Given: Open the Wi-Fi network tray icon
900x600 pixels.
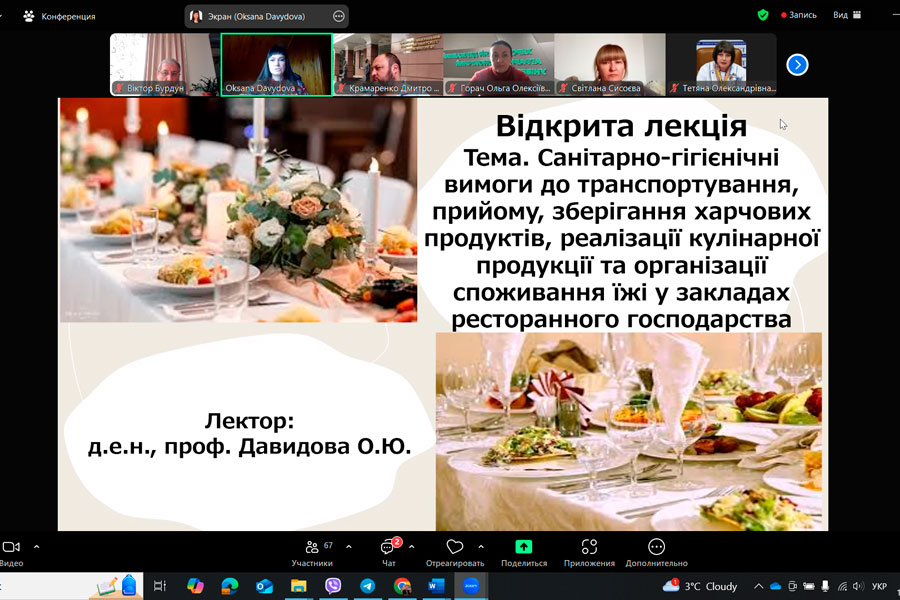Looking at the screenshot, I should coord(842,586).
